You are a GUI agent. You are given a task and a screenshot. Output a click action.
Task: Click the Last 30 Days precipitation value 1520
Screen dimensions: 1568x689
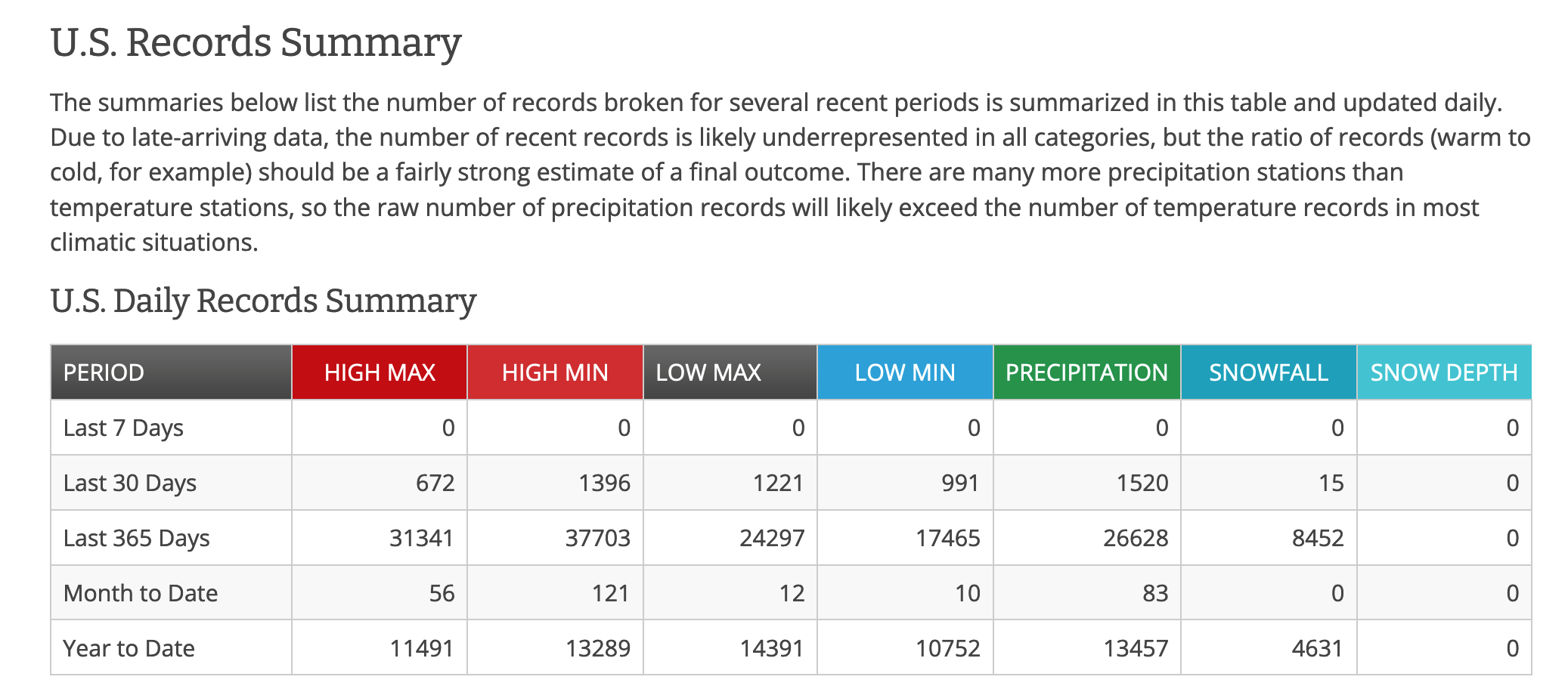tap(1142, 483)
